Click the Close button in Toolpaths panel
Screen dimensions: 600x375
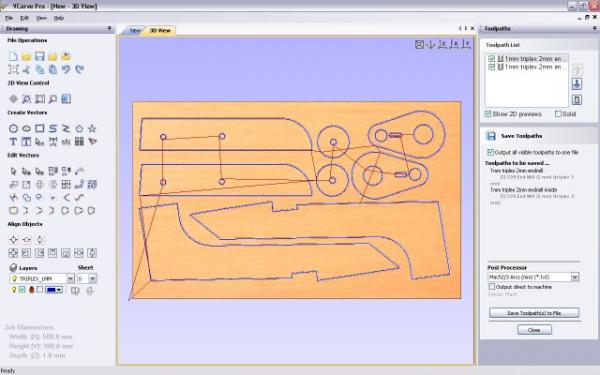[x=534, y=330]
